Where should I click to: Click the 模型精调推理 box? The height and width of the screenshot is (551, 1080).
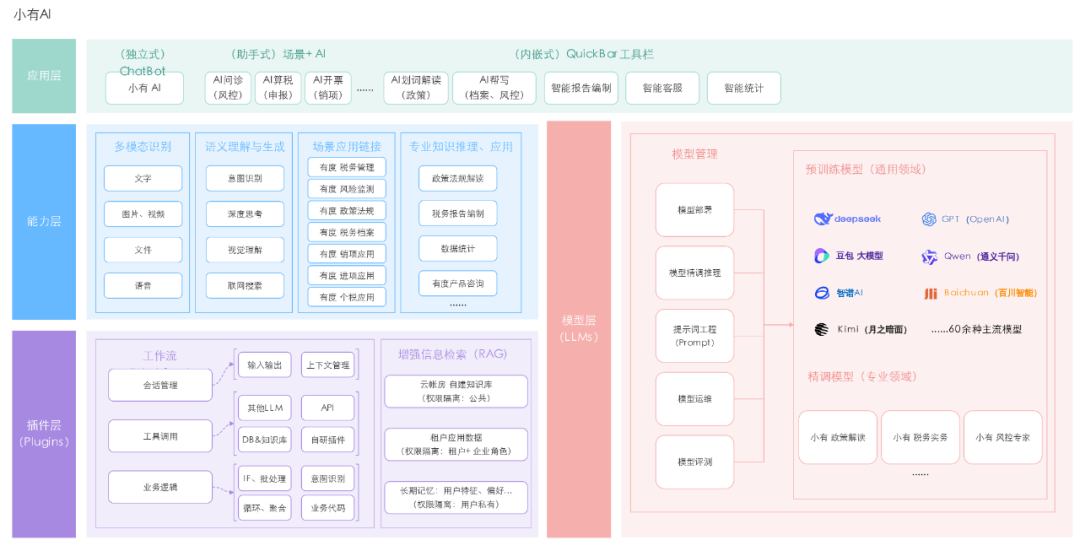[x=694, y=273]
